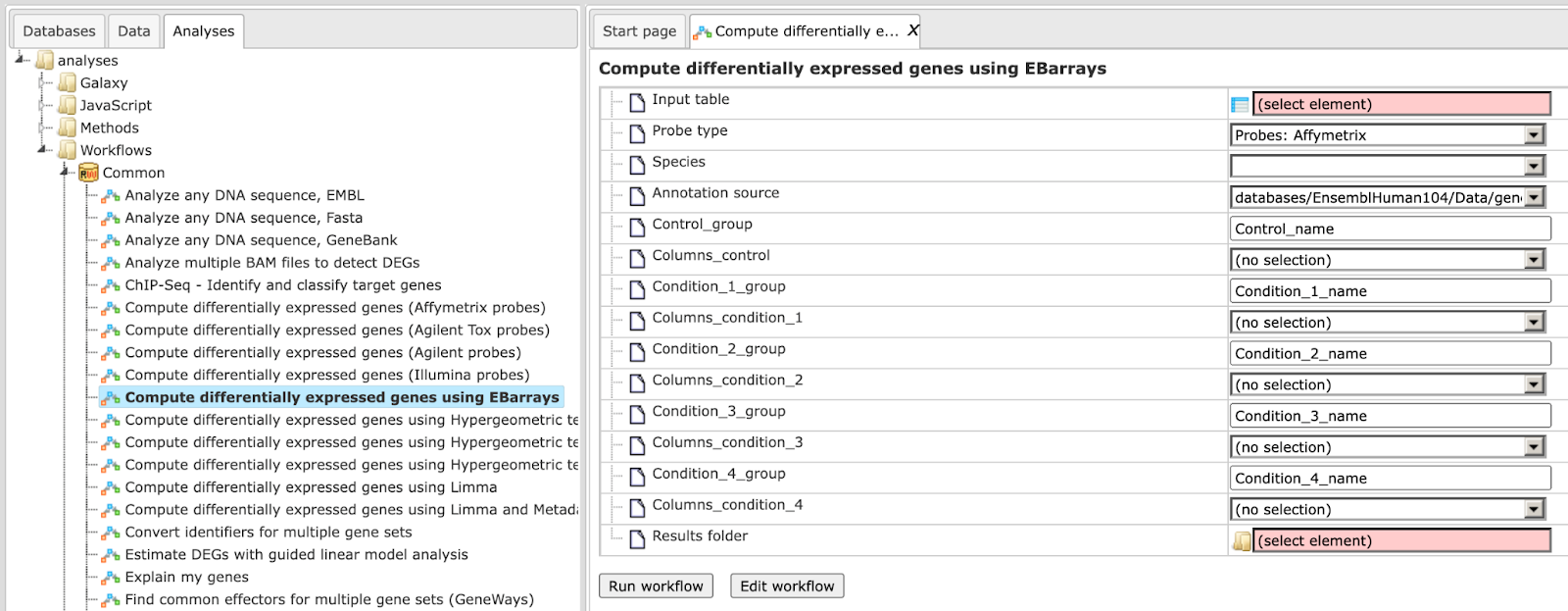Click the Run workflow button
The height and width of the screenshot is (611, 1568).
tap(656, 586)
